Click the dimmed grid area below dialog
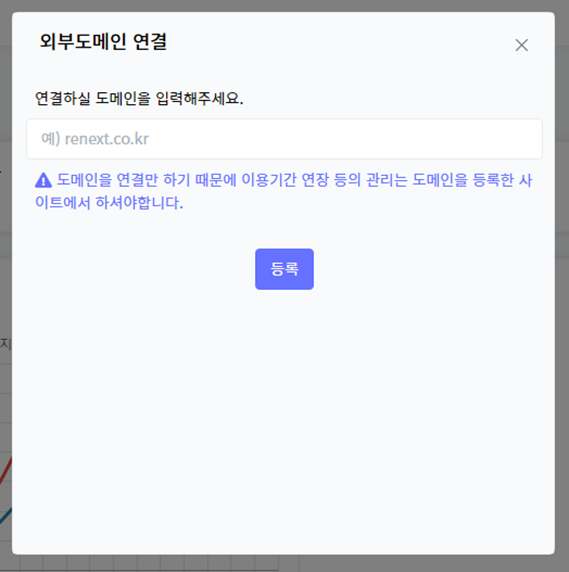Screen dimensions: 569x572 coord(146,563)
